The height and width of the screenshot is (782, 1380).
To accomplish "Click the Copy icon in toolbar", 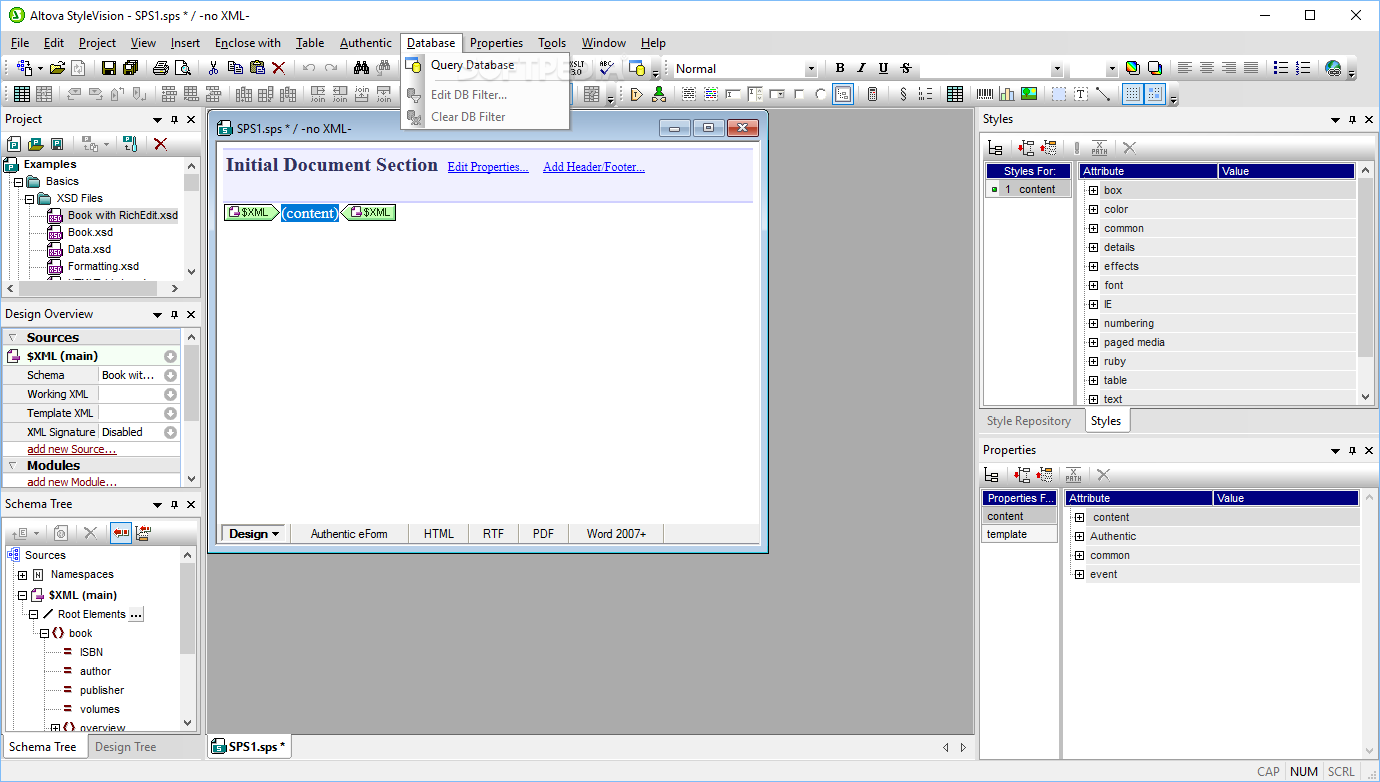I will pos(235,68).
